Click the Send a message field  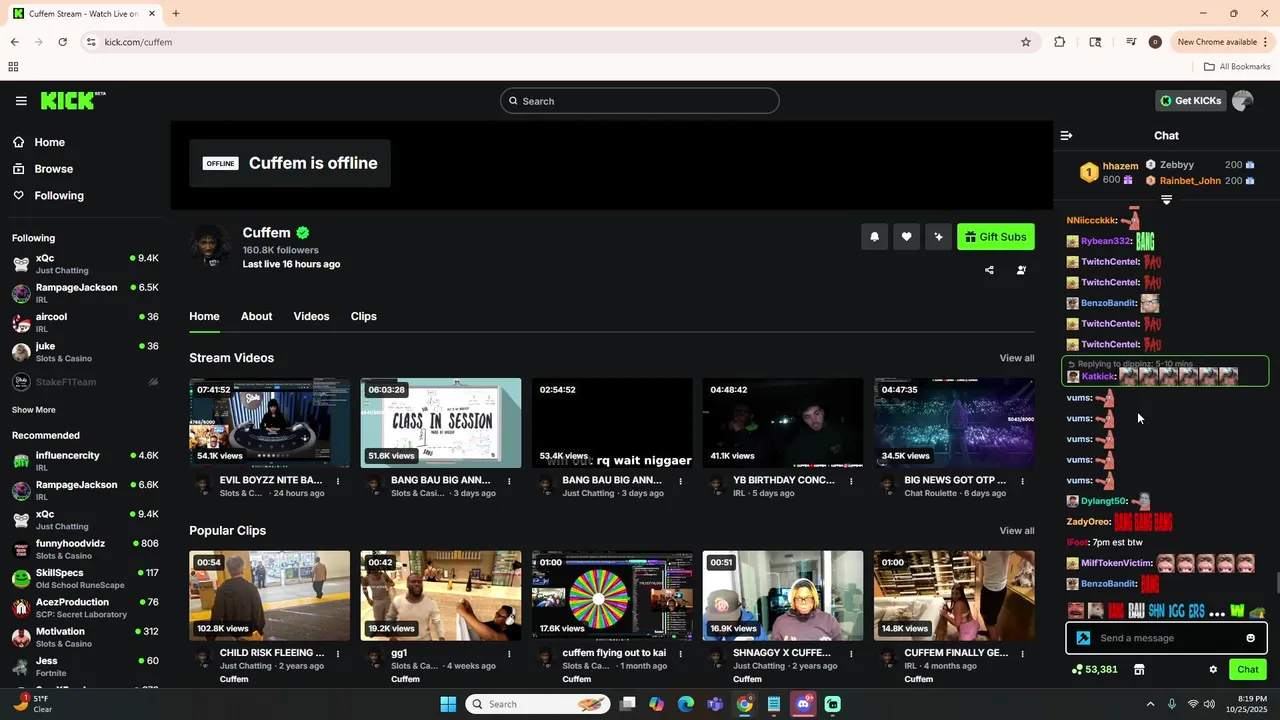click(1166, 638)
